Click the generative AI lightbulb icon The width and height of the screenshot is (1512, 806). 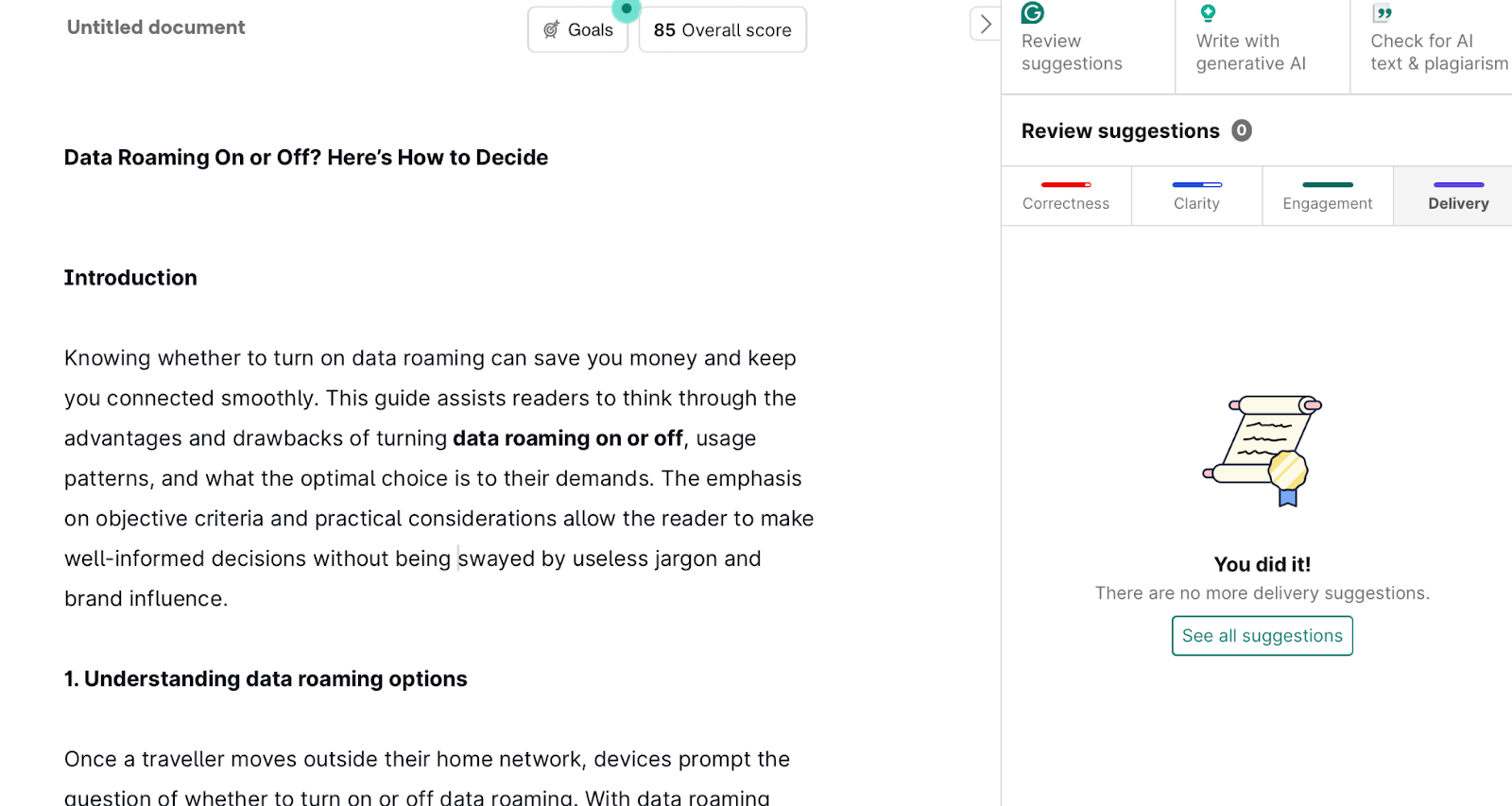coord(1208,13)
